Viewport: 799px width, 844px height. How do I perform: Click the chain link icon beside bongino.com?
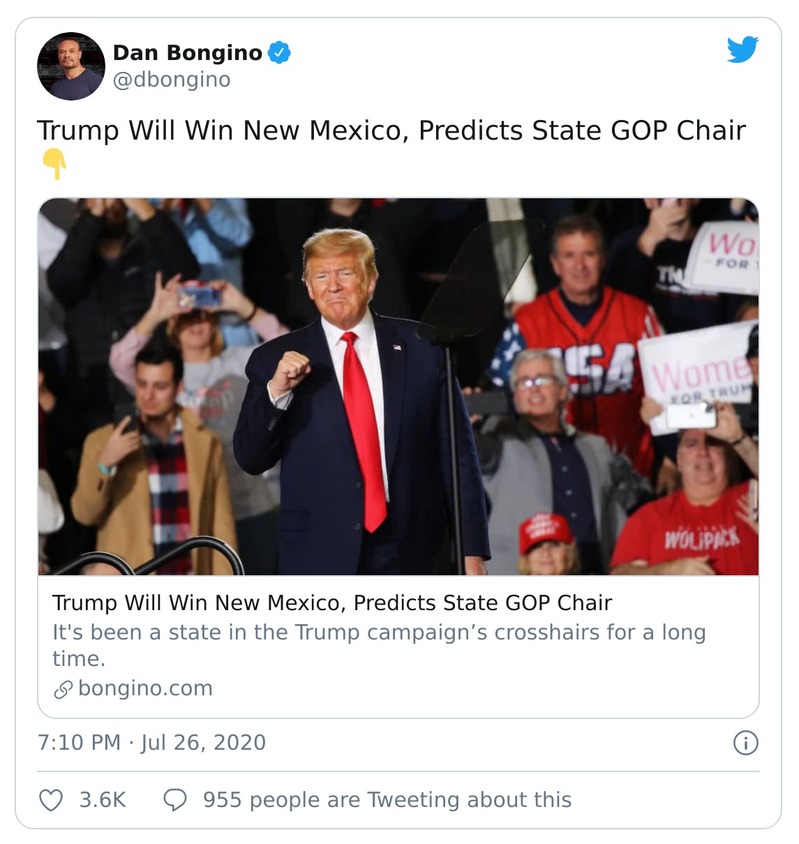[62, 689]
